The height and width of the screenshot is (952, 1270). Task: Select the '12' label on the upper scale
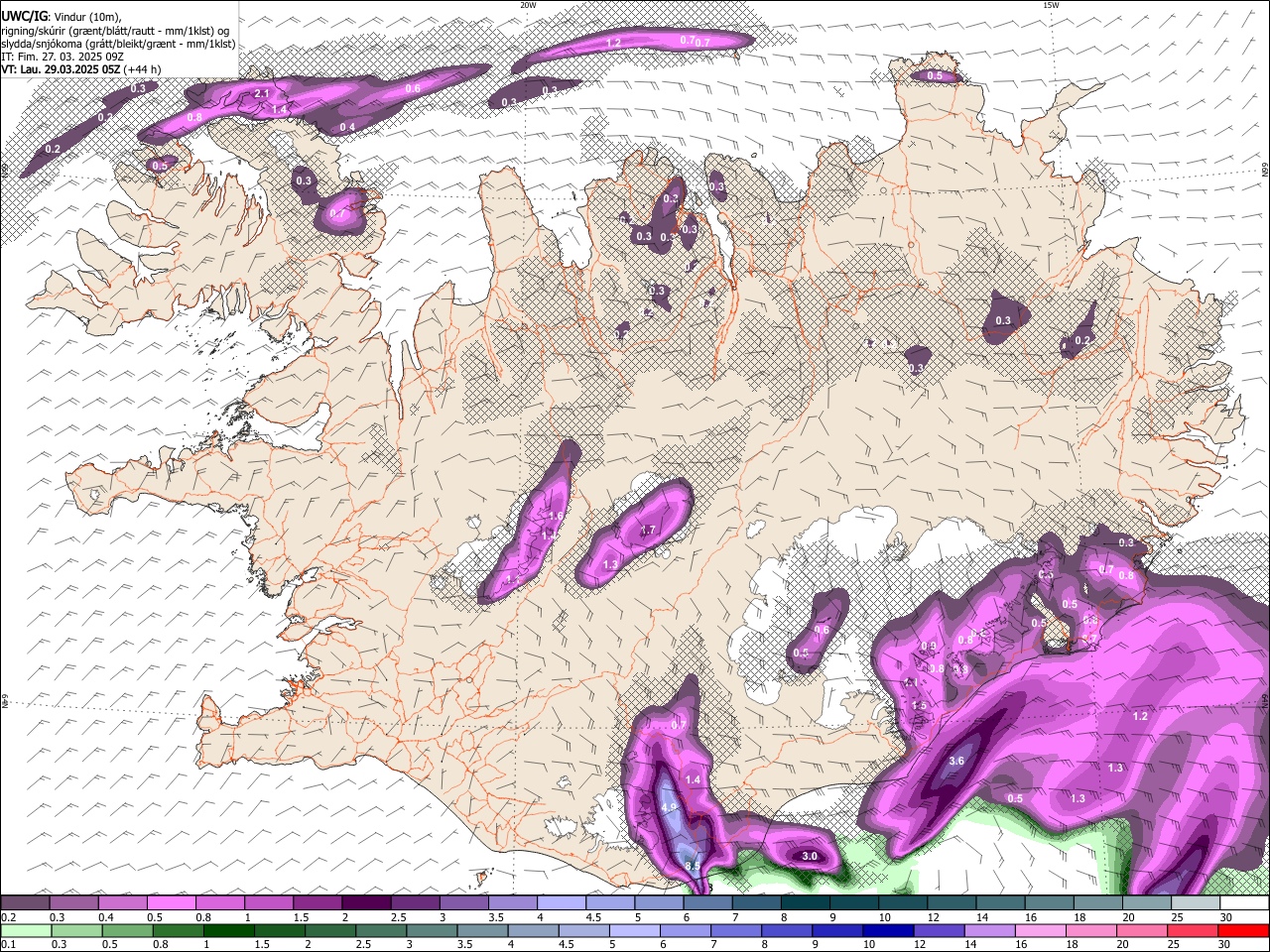[x=934, y=917]
